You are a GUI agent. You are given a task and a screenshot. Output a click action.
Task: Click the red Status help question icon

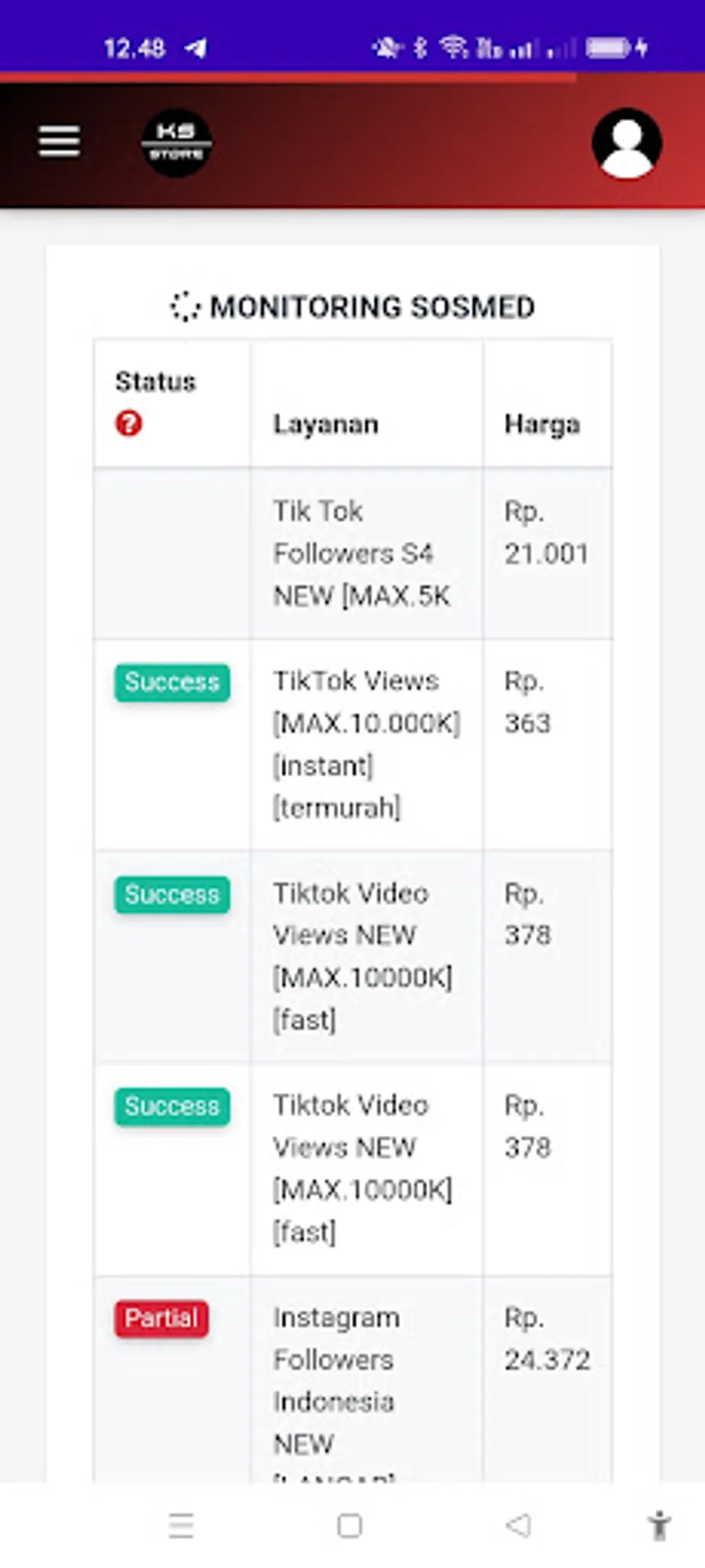click(x=128, y=424)
